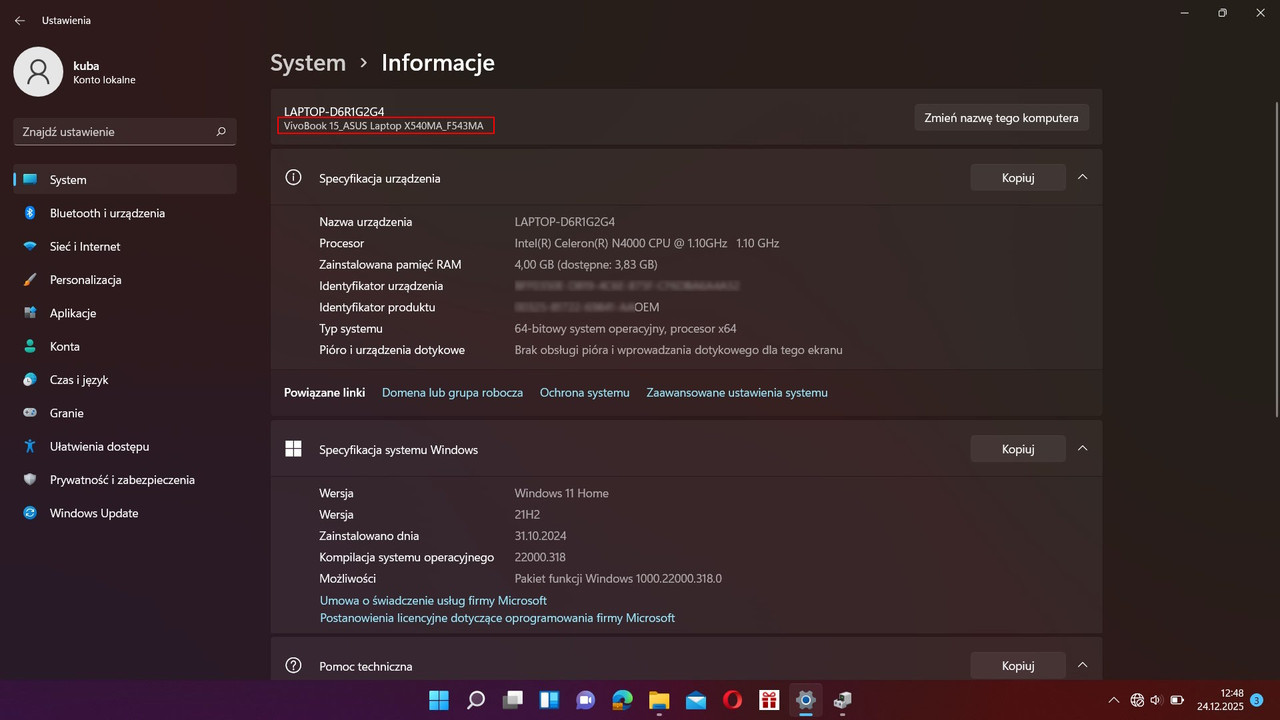Open Czas i język settings
The height and width of the screenshot is (720, 1280).
click(x=125, y=380)
